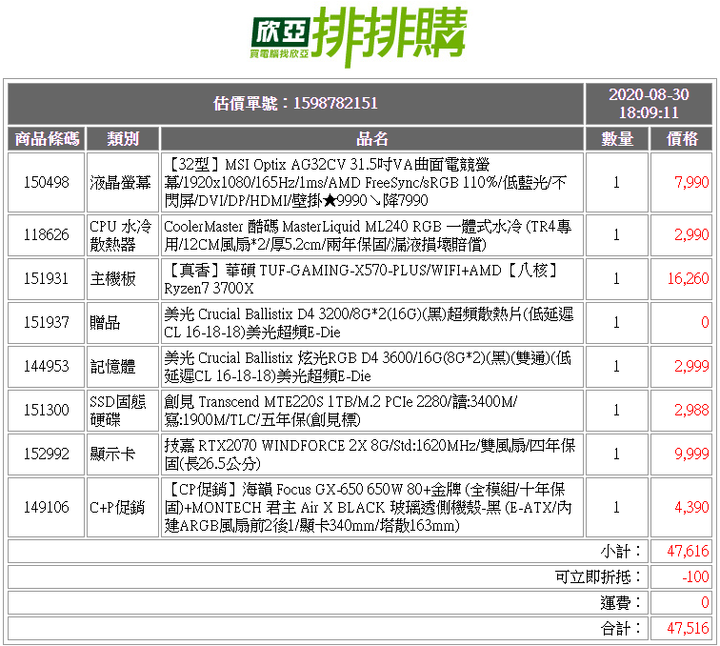The image size is (720, 646).
Task: Click the 類別 column header
Action: point(123,139)
